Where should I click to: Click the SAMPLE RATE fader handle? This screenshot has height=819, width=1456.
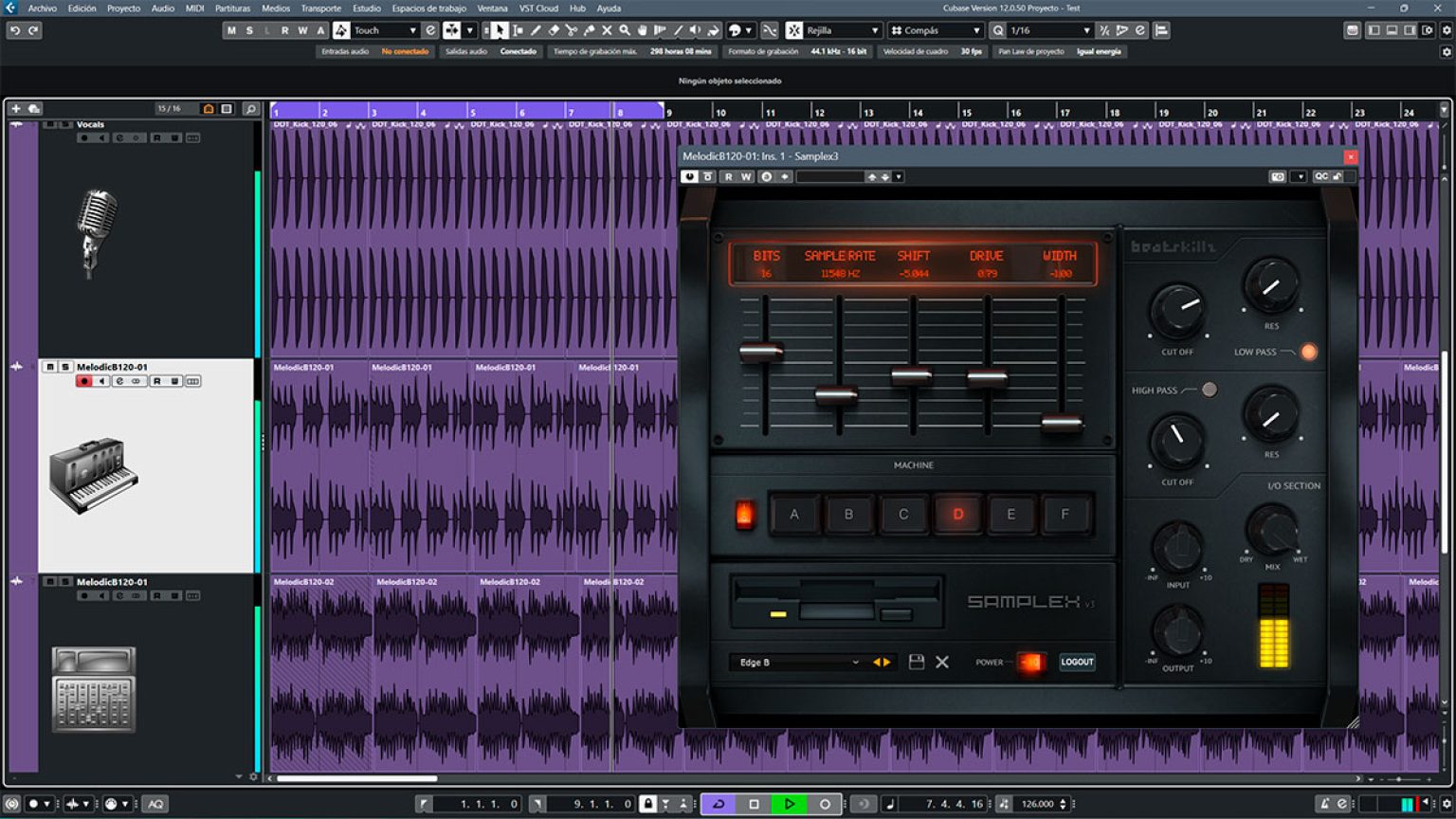coord(836,395)
